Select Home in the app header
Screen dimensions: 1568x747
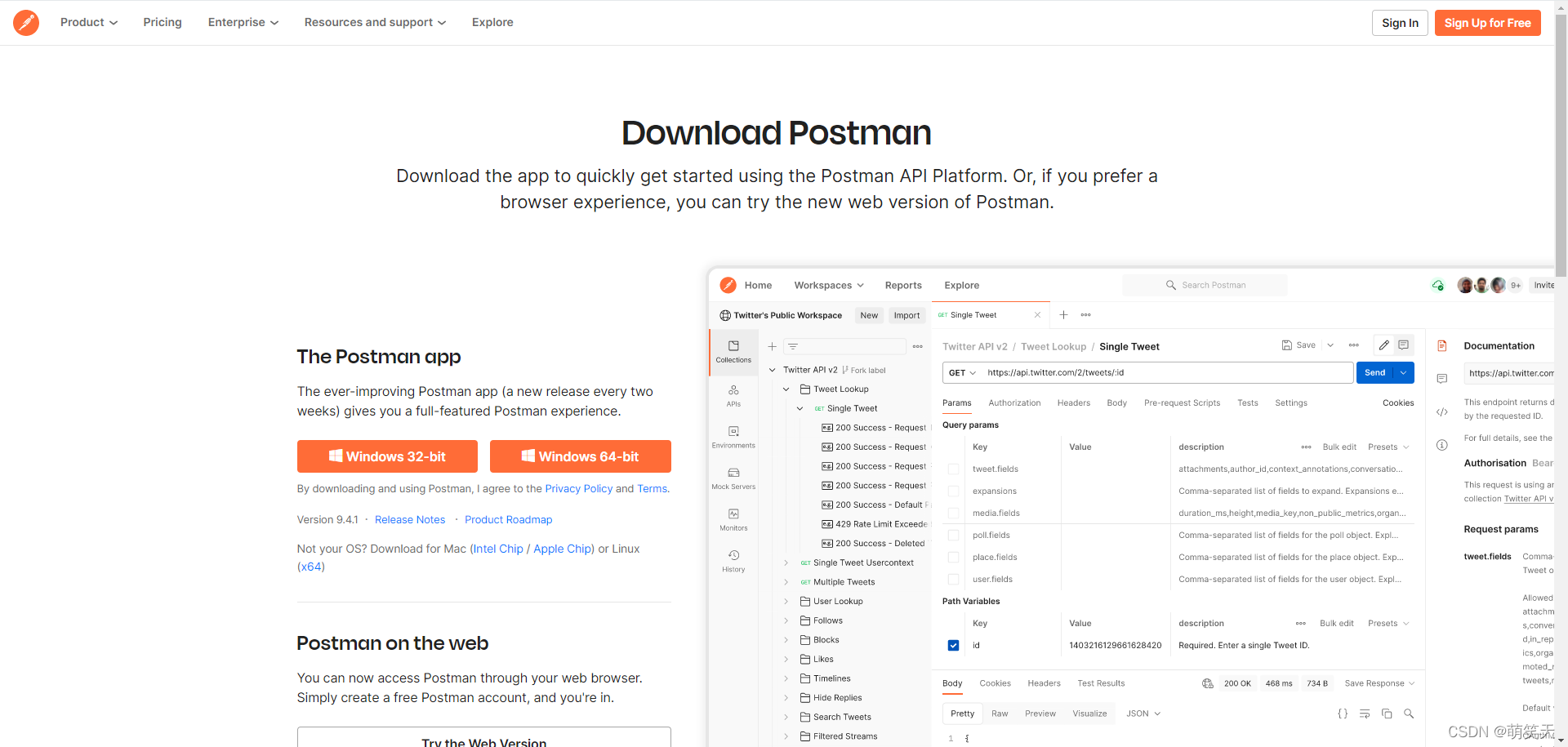(x=758, y=285)
